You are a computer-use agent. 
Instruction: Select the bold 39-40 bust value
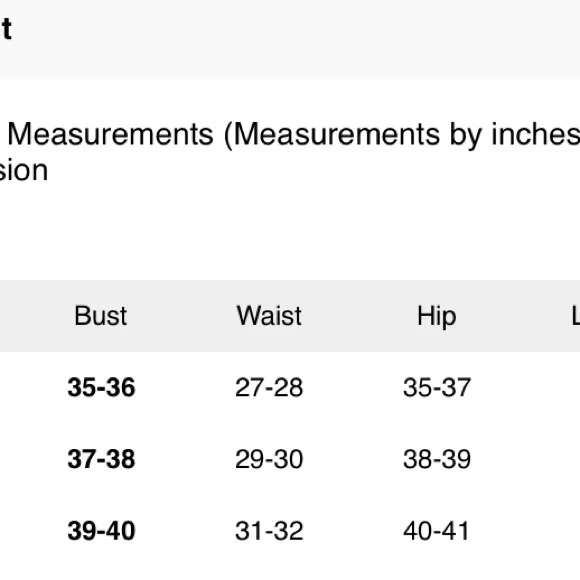(101, 530)
